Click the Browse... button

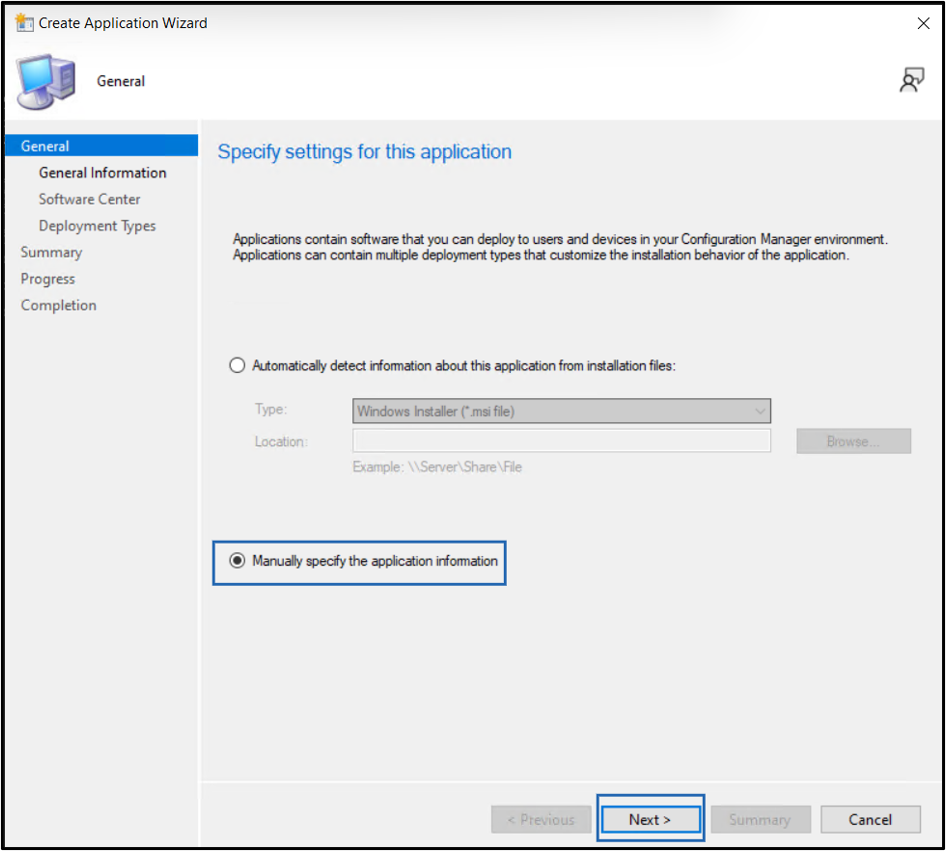click(853, 441)
